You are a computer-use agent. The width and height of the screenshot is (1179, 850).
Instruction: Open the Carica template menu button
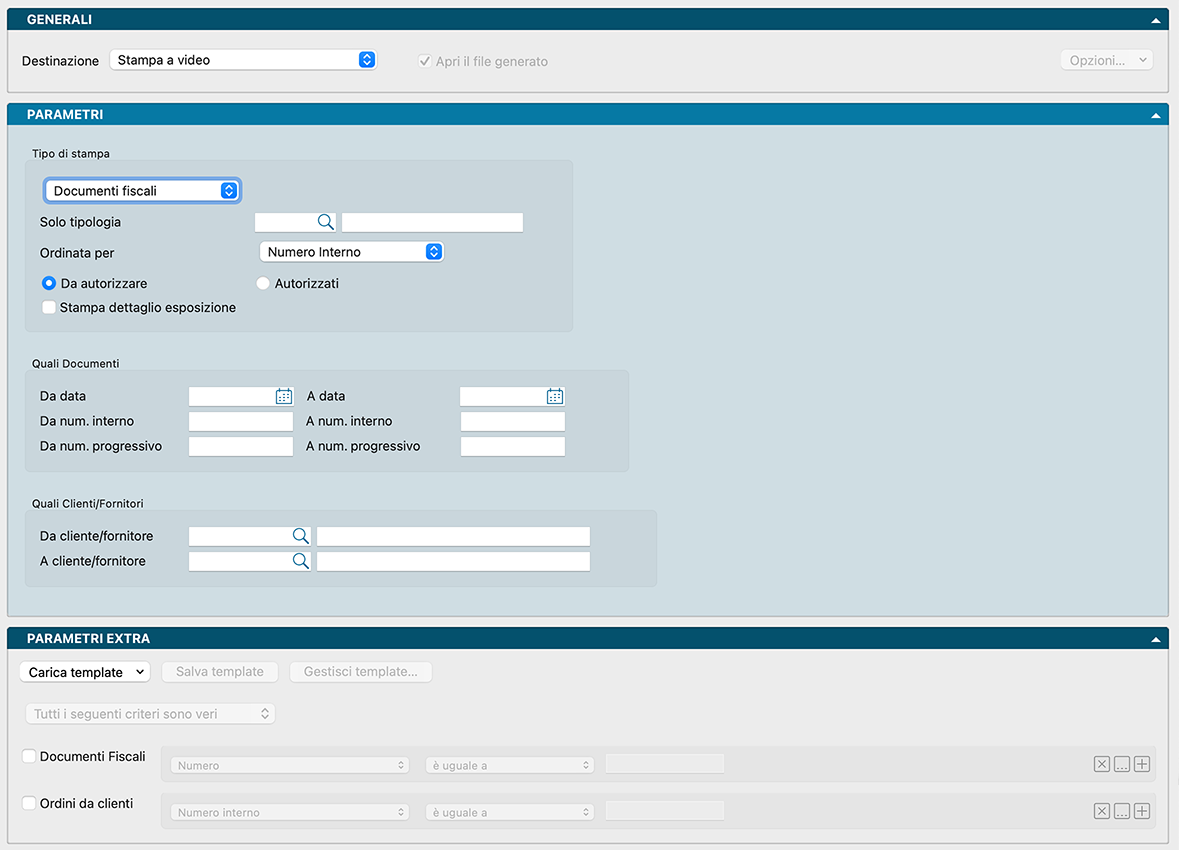tap(85, 672)
